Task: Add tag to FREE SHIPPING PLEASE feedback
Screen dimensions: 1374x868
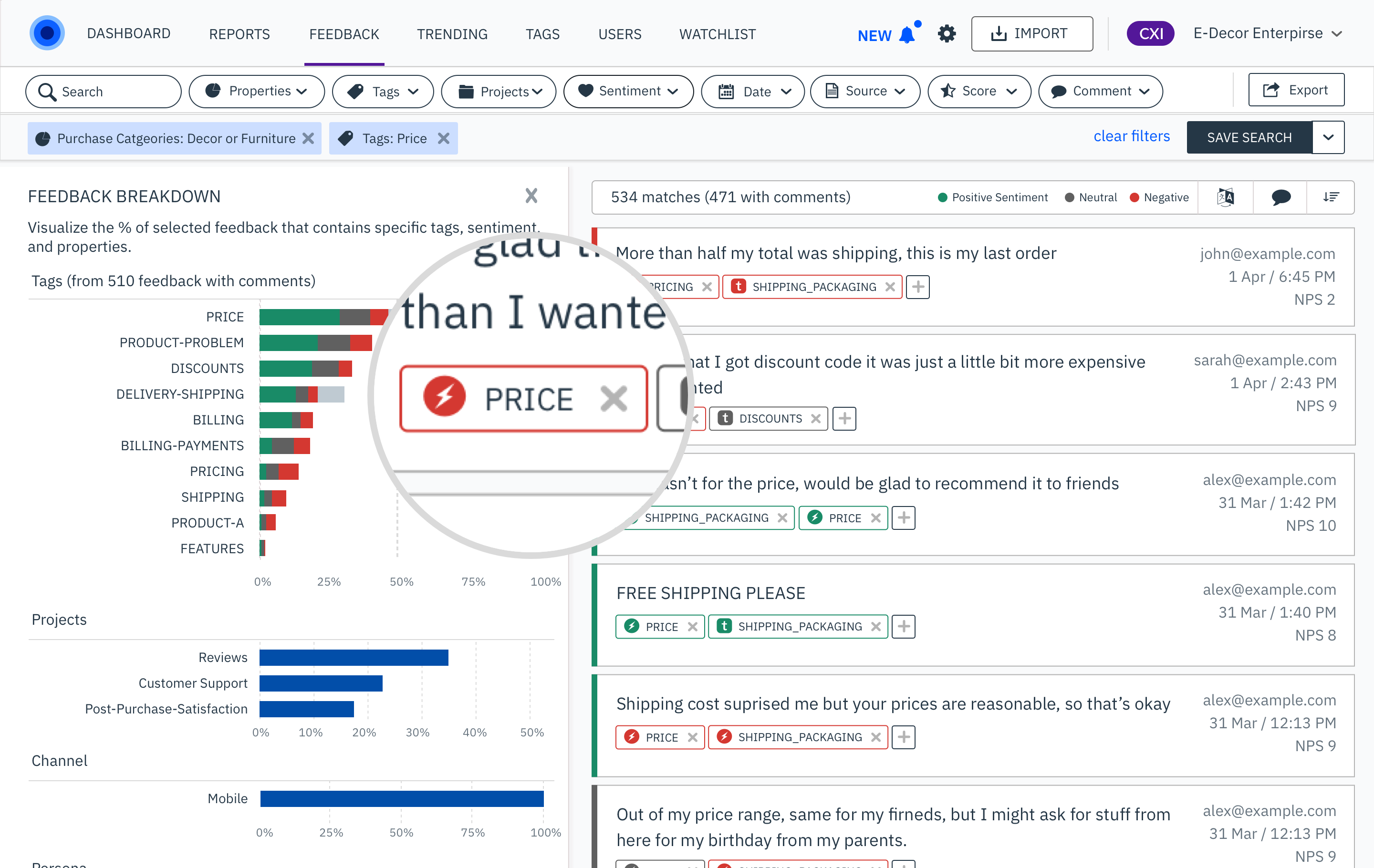Action: 903,627
